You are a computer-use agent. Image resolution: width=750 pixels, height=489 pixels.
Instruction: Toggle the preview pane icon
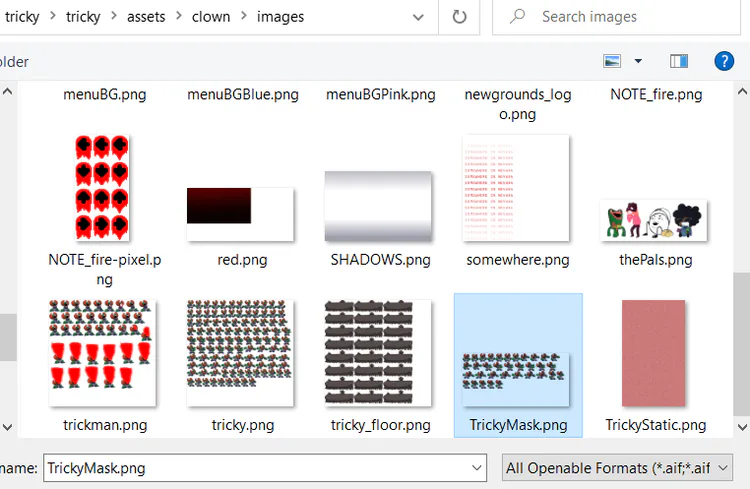pos(679,61)
